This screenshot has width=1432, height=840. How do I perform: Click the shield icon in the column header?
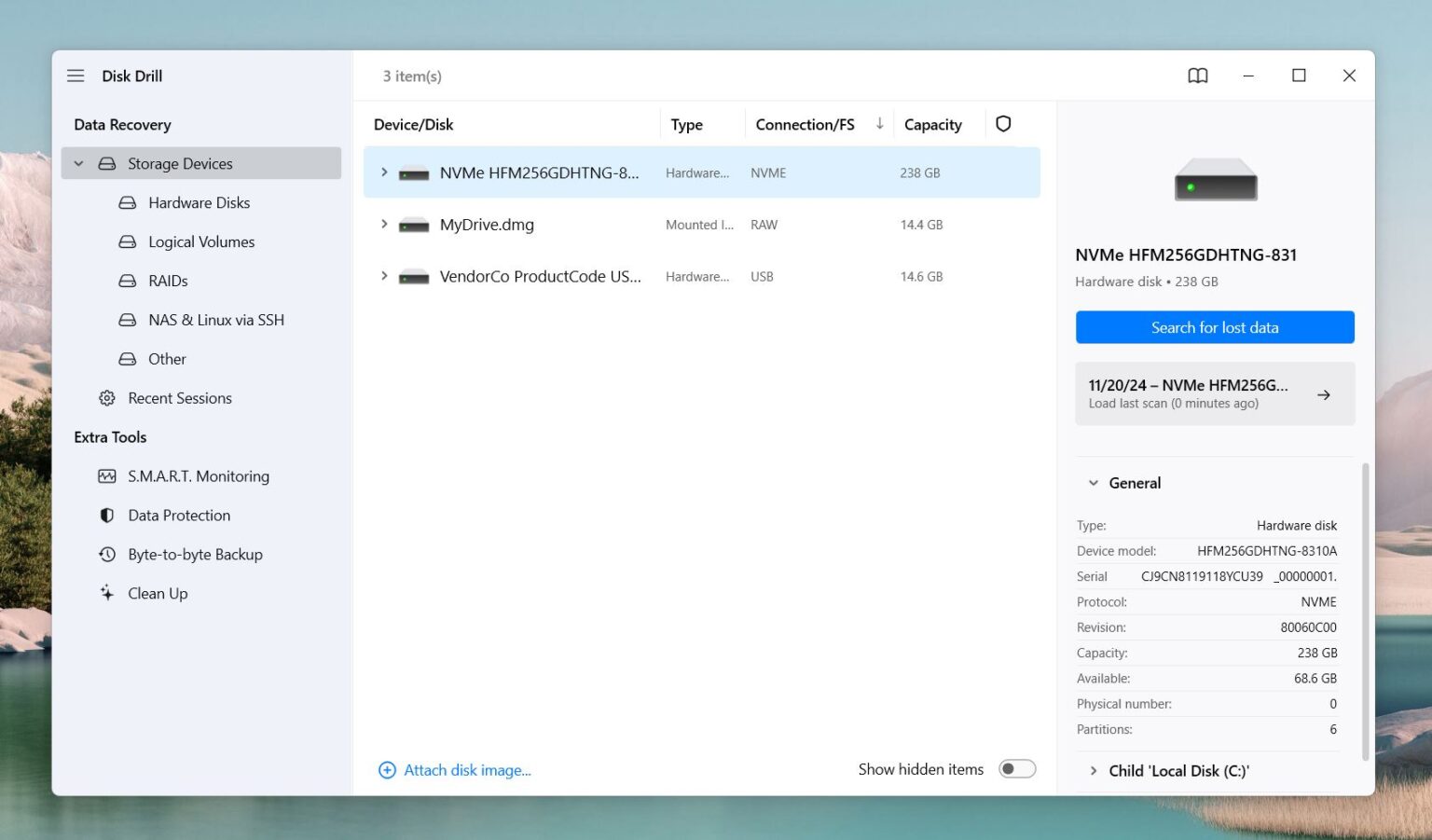tap(1003, 123)
